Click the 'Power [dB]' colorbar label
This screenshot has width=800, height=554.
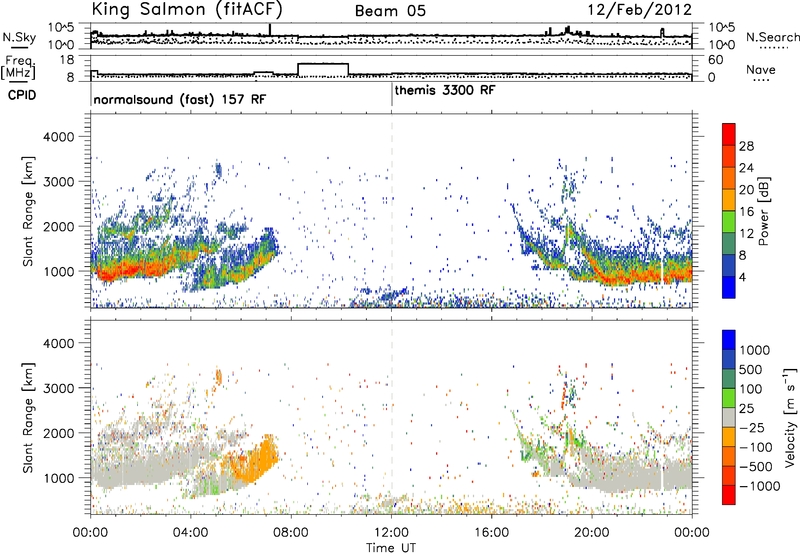point(763,211)
